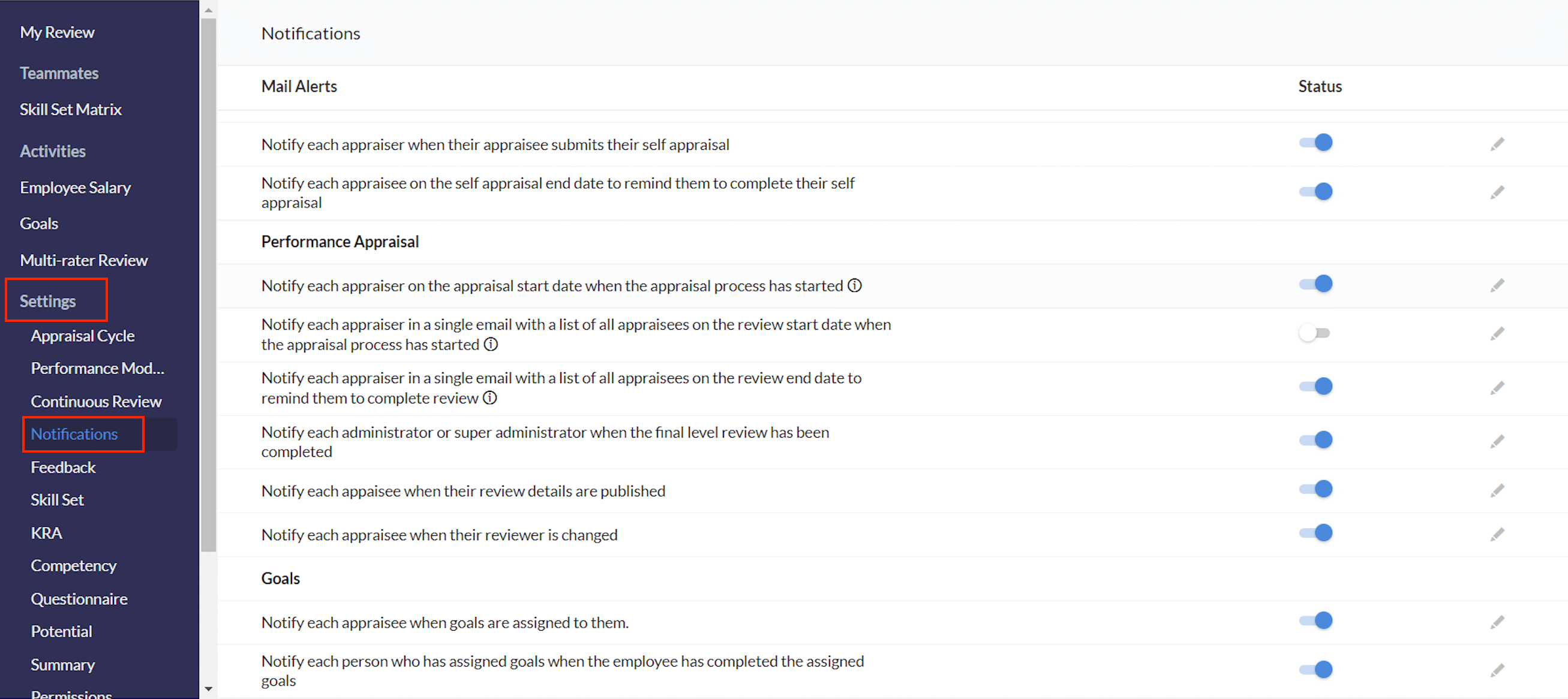The height and width of the screenshot is (699, 1568).
Task: Click info icon beside appraisal start date alert
Action: (855, 285)
